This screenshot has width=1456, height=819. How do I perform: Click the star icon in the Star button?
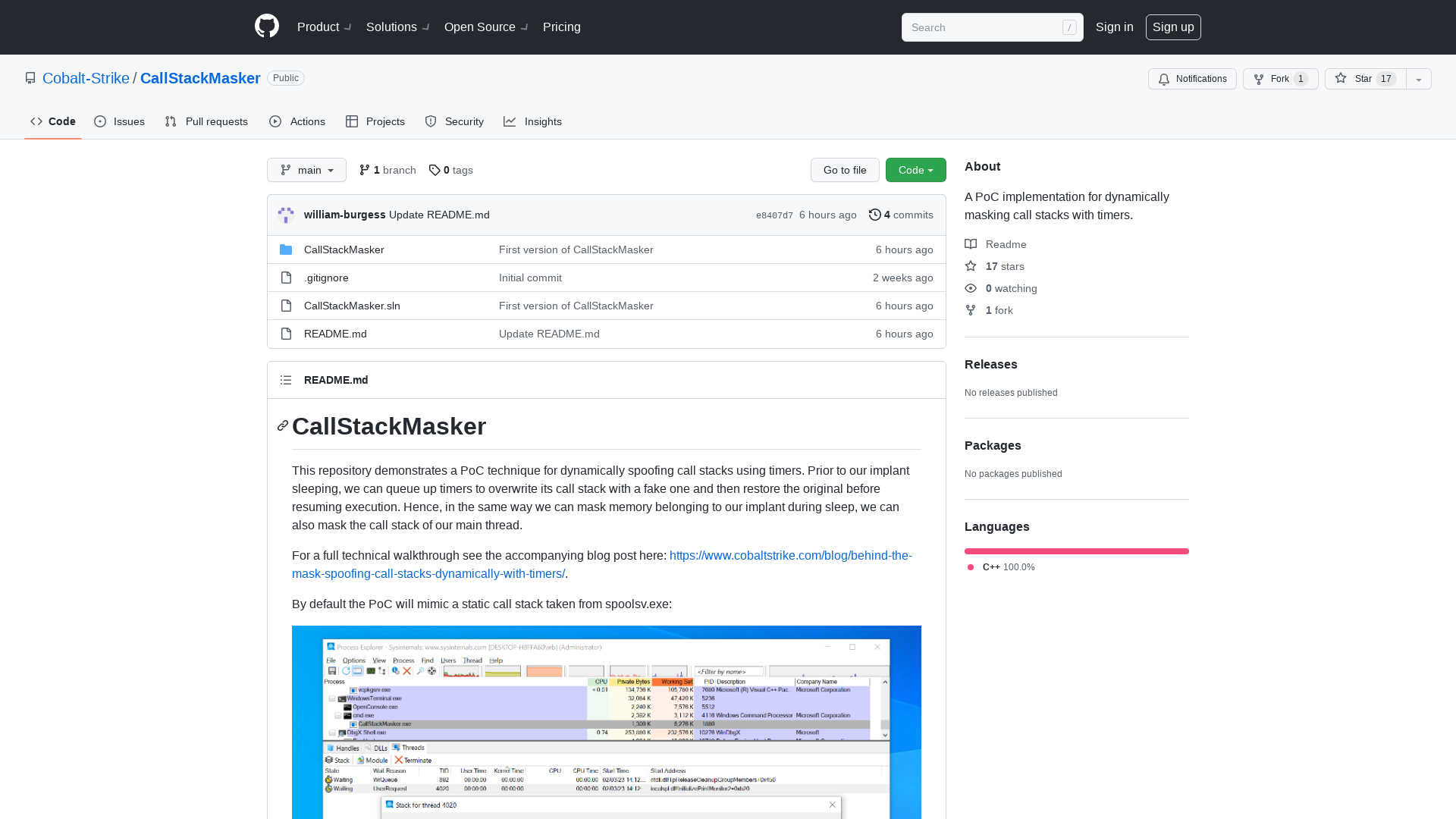1341,78
